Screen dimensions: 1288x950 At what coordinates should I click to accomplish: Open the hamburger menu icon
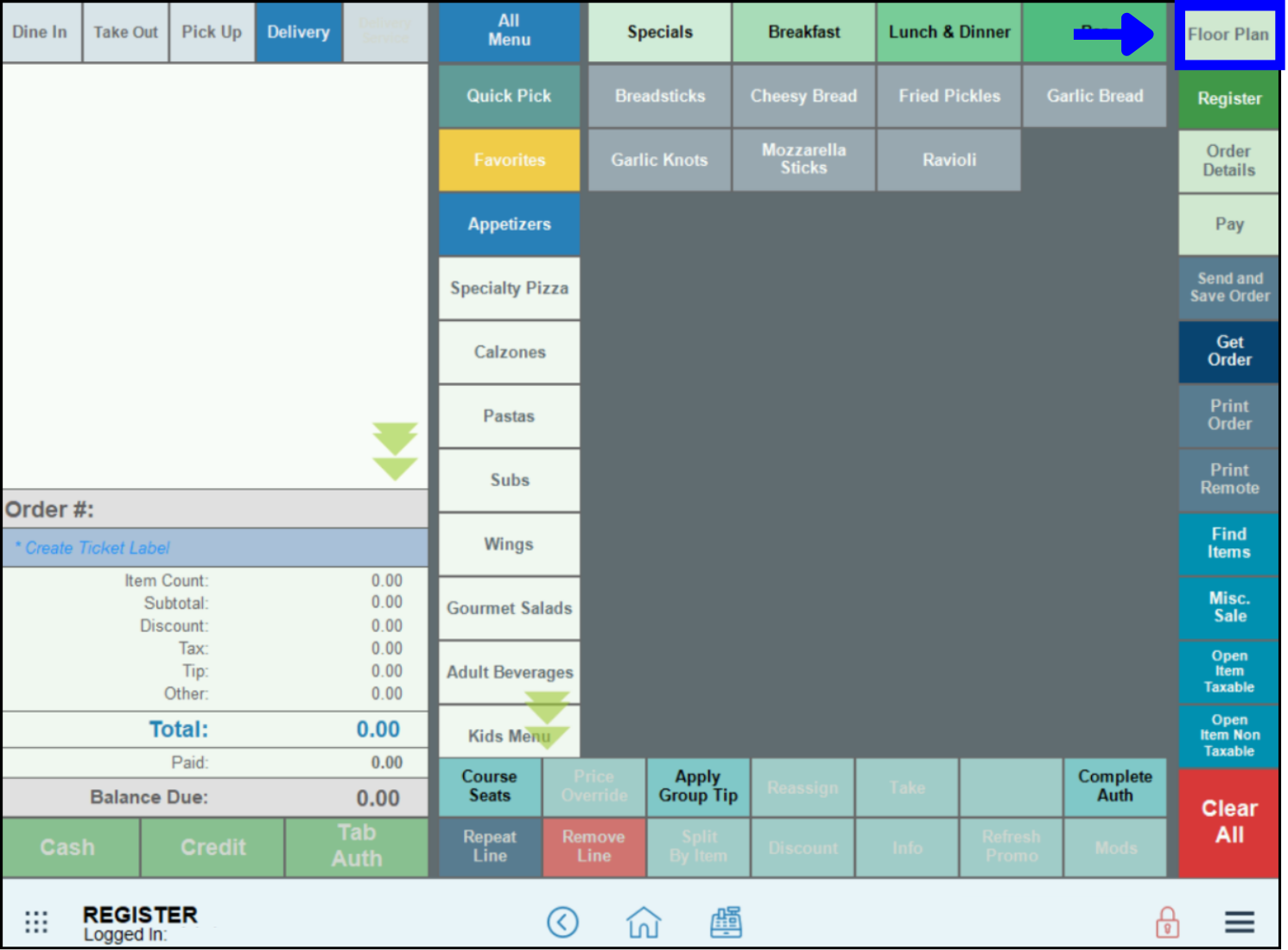[x=1239, y=921]
